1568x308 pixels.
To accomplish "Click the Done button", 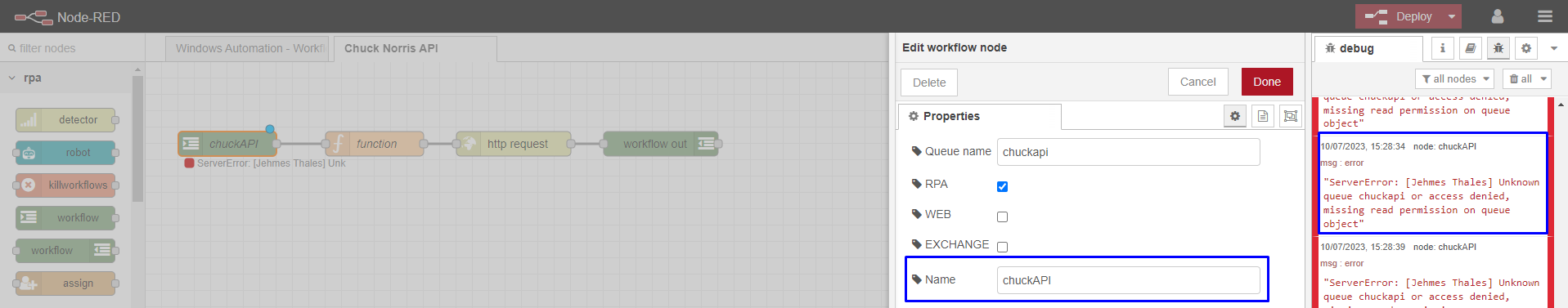I will click(x=1267, y=82).
